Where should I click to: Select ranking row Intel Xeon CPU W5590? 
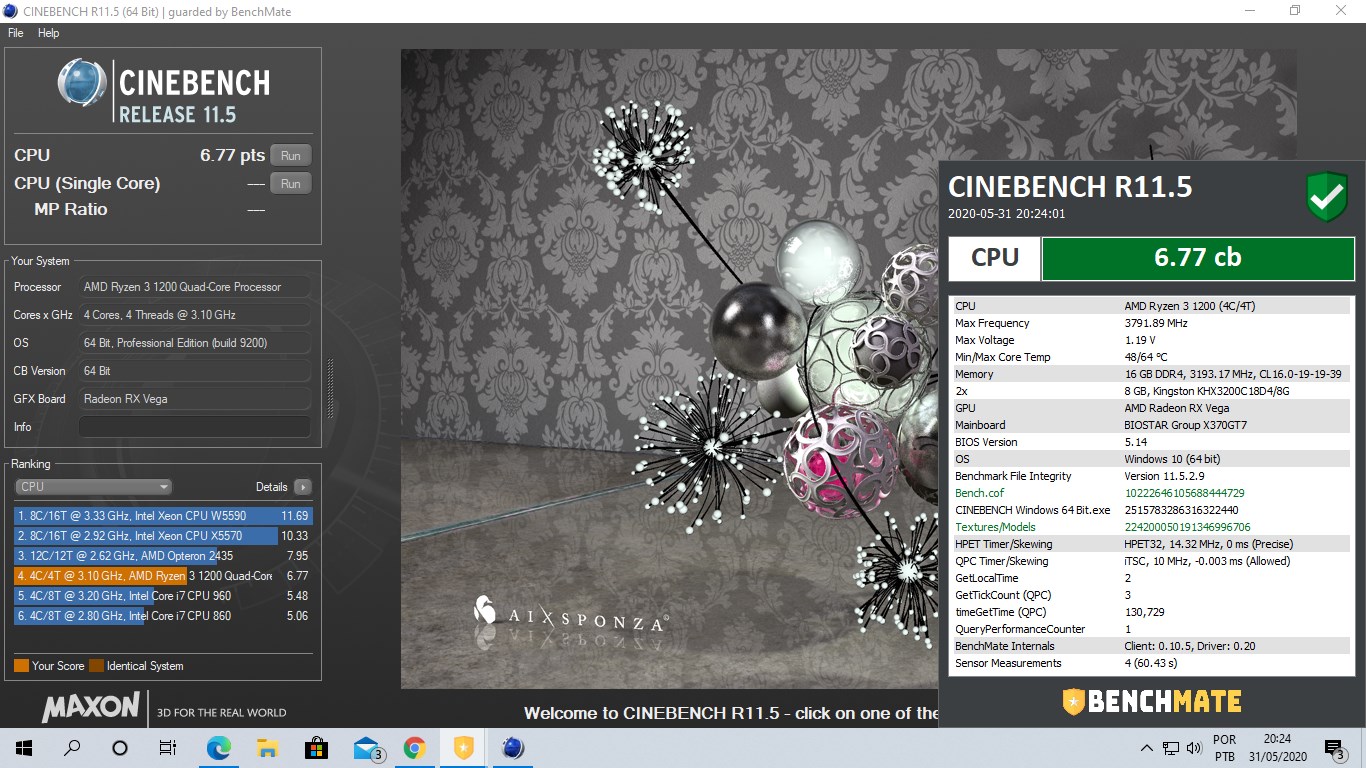point(163,516)
